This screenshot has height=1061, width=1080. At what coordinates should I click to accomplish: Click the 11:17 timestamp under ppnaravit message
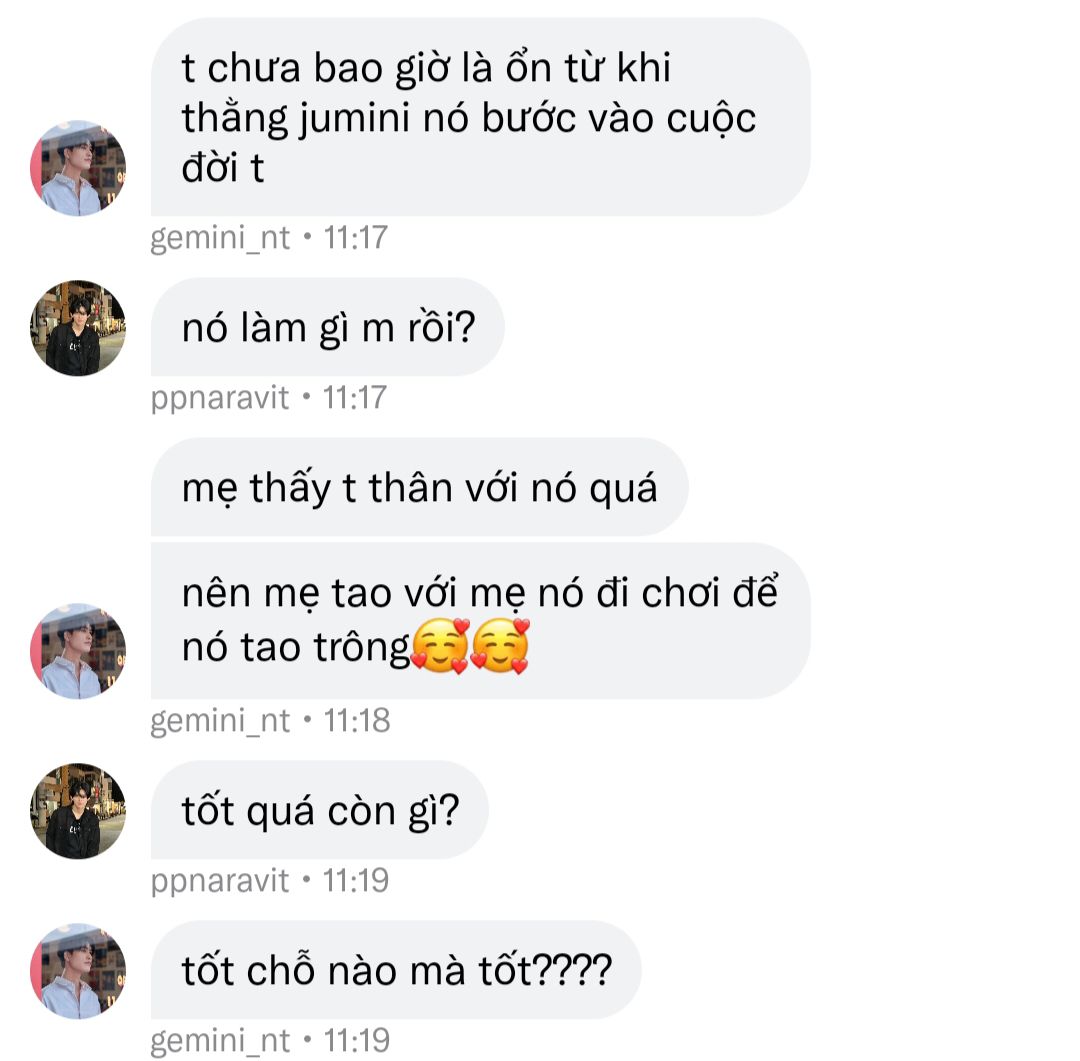tap(355, 398)
